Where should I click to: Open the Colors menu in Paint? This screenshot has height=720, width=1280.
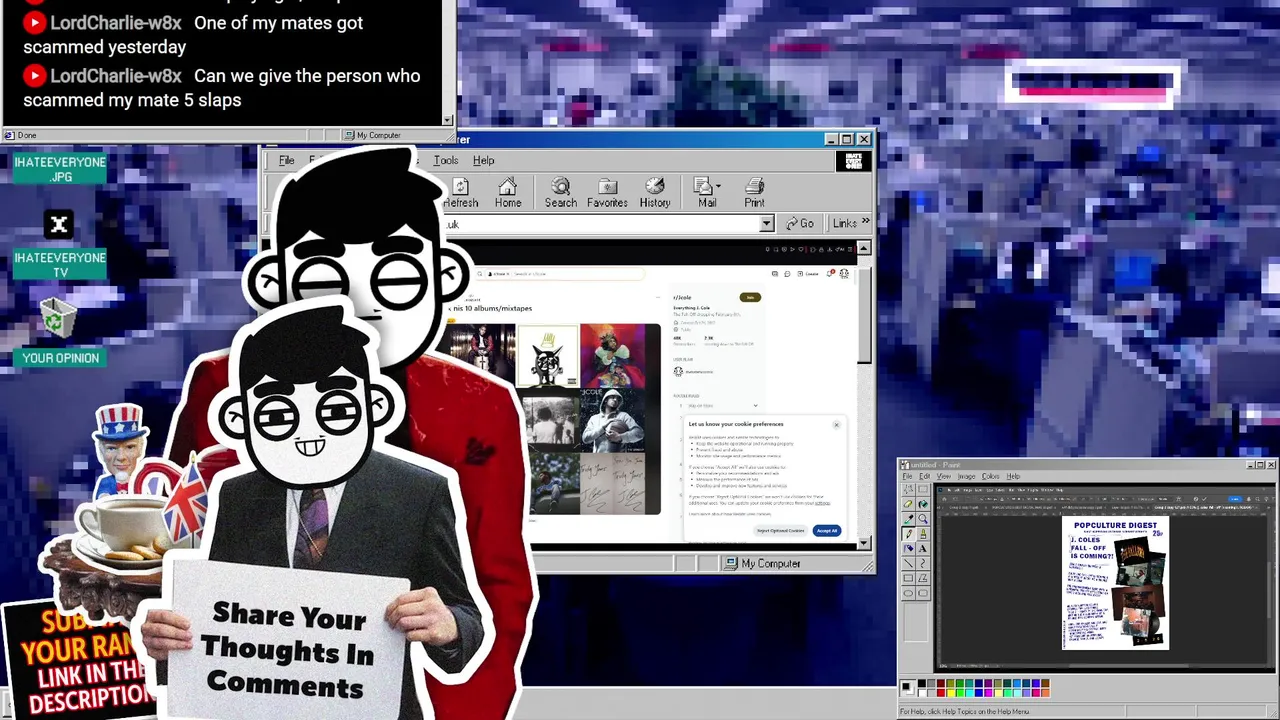click(990, 476)
